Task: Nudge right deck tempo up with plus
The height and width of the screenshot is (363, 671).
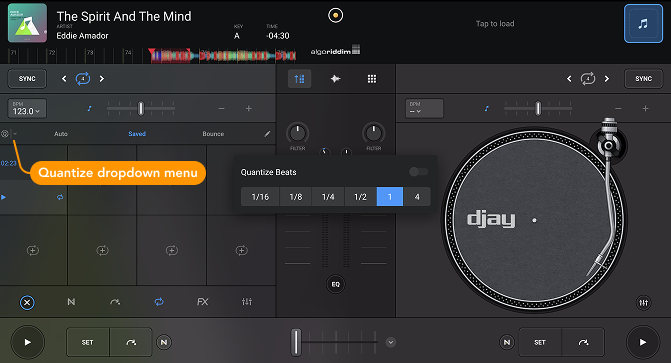Action: point(645,109)
